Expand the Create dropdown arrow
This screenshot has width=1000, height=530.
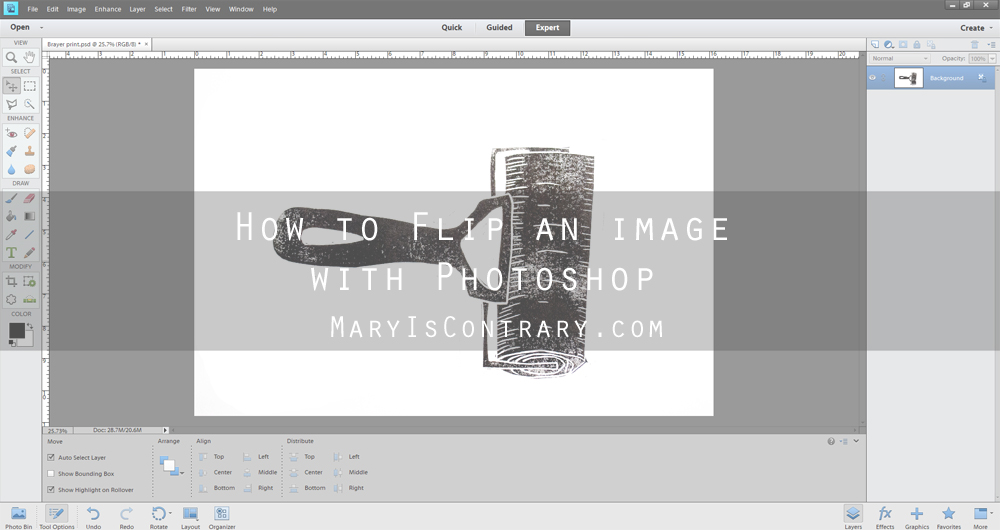pos(991,28)
